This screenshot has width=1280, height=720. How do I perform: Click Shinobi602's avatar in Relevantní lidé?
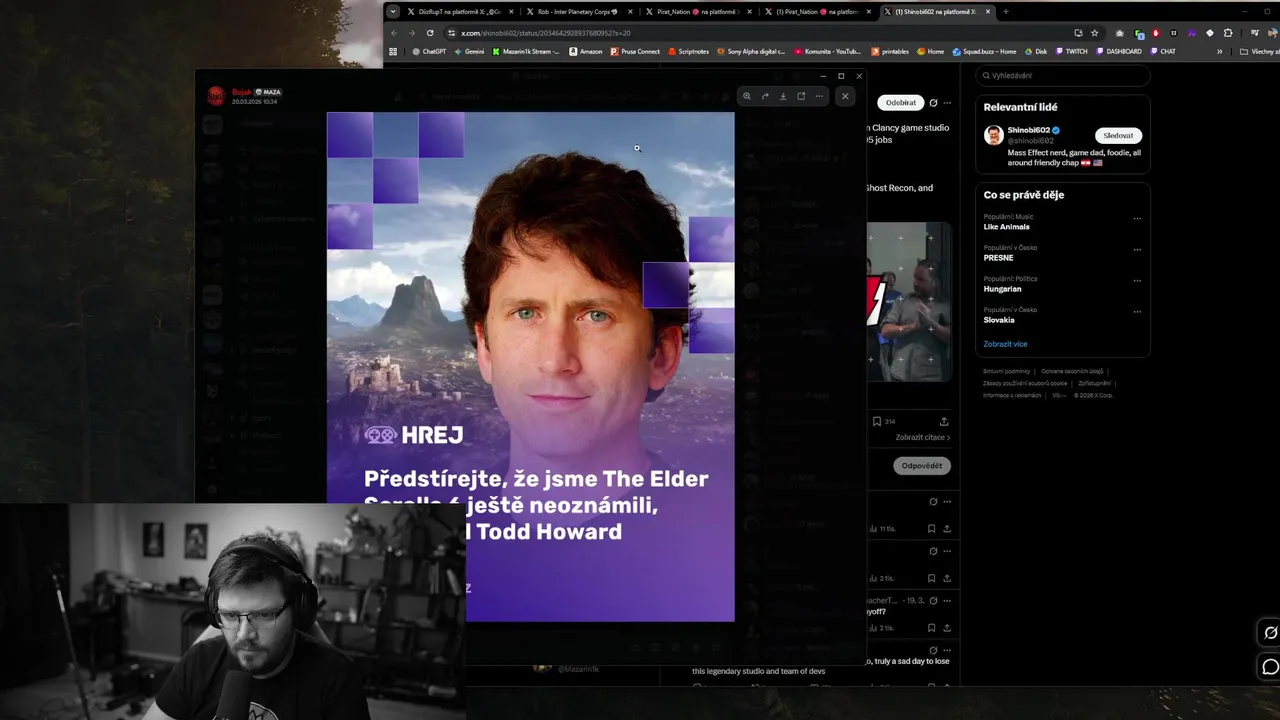[993, 135]
